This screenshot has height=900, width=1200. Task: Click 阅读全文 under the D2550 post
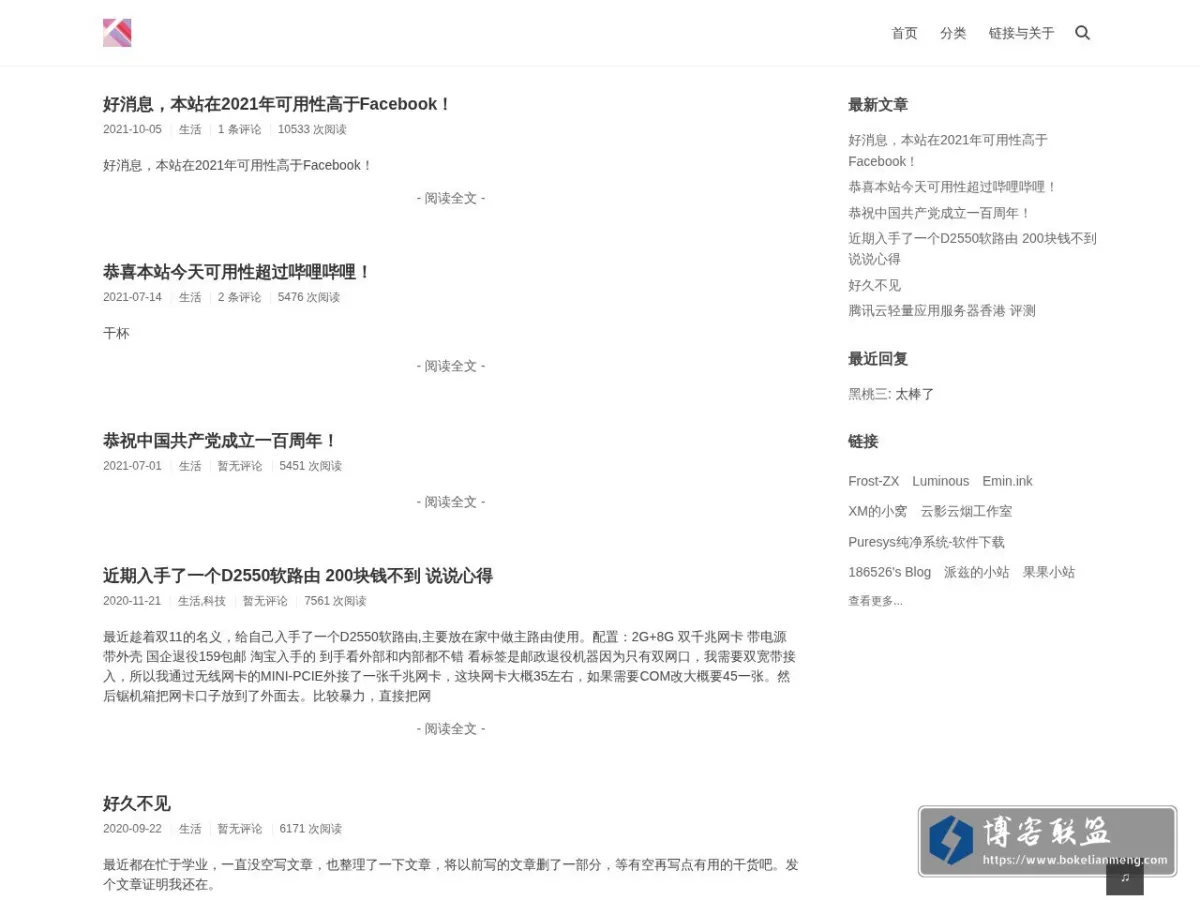(x=451, y=729)
